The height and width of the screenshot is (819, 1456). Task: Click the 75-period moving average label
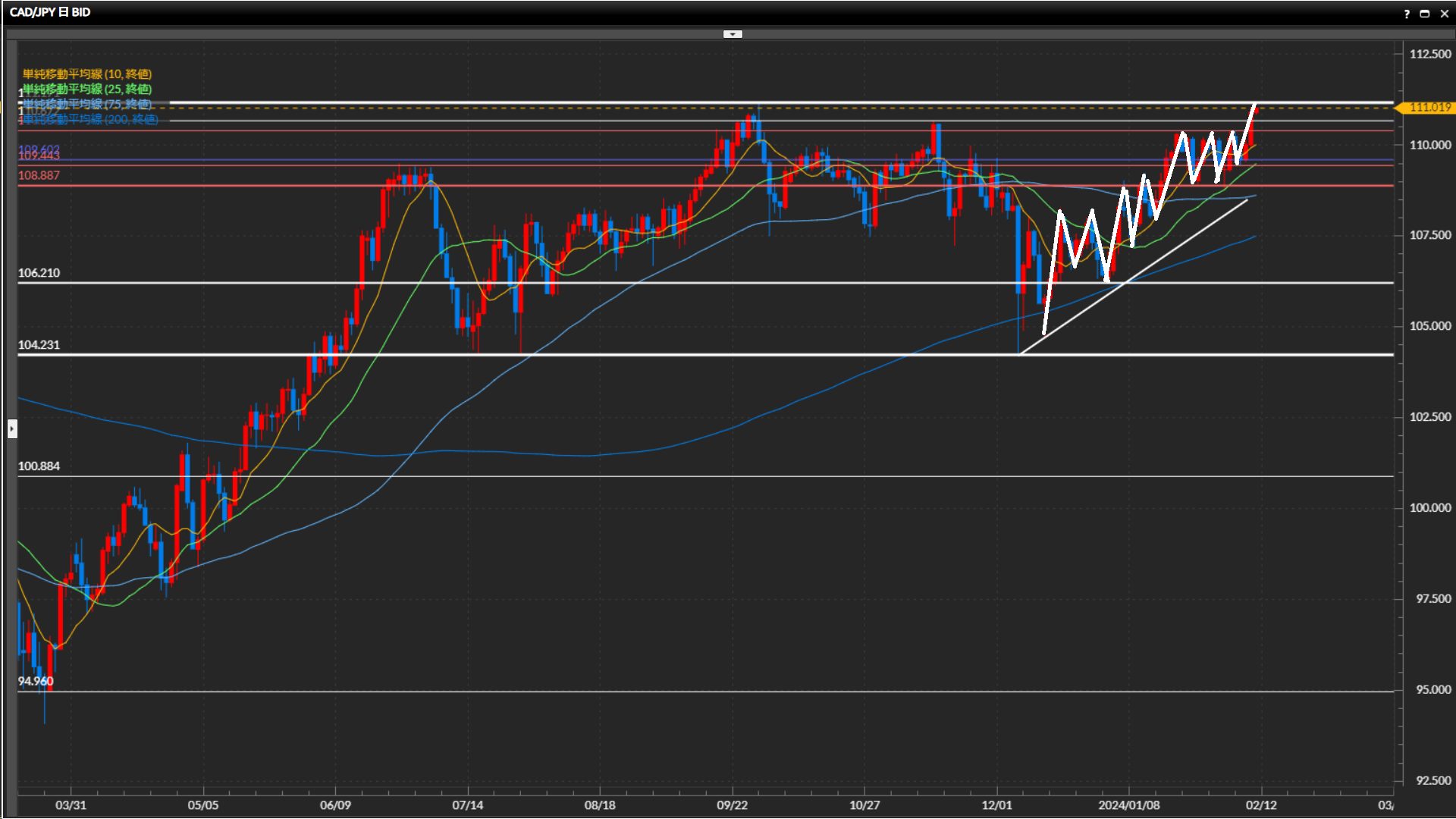click(x=87, y=104)
